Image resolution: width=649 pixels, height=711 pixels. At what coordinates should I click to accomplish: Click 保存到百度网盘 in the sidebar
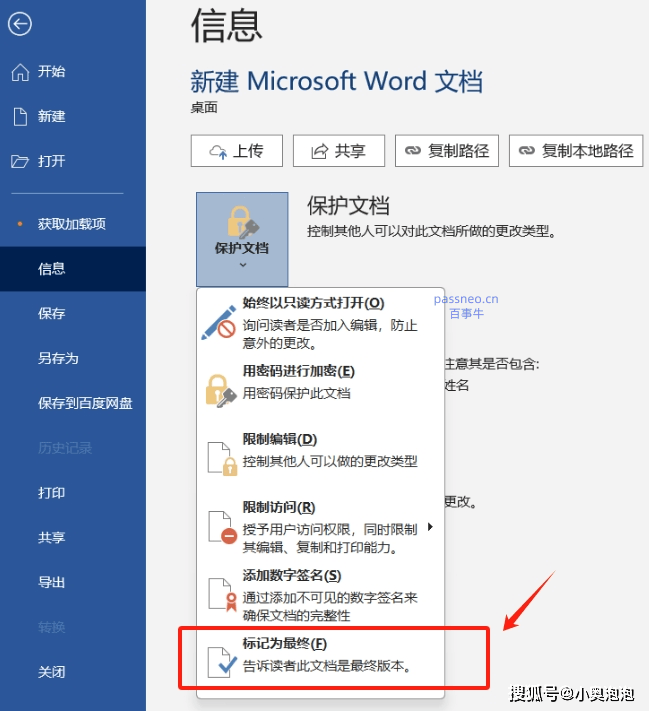point(73,403)
